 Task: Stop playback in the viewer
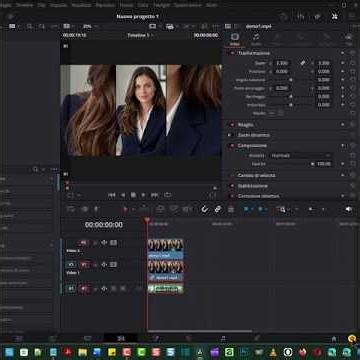(133, 195)
